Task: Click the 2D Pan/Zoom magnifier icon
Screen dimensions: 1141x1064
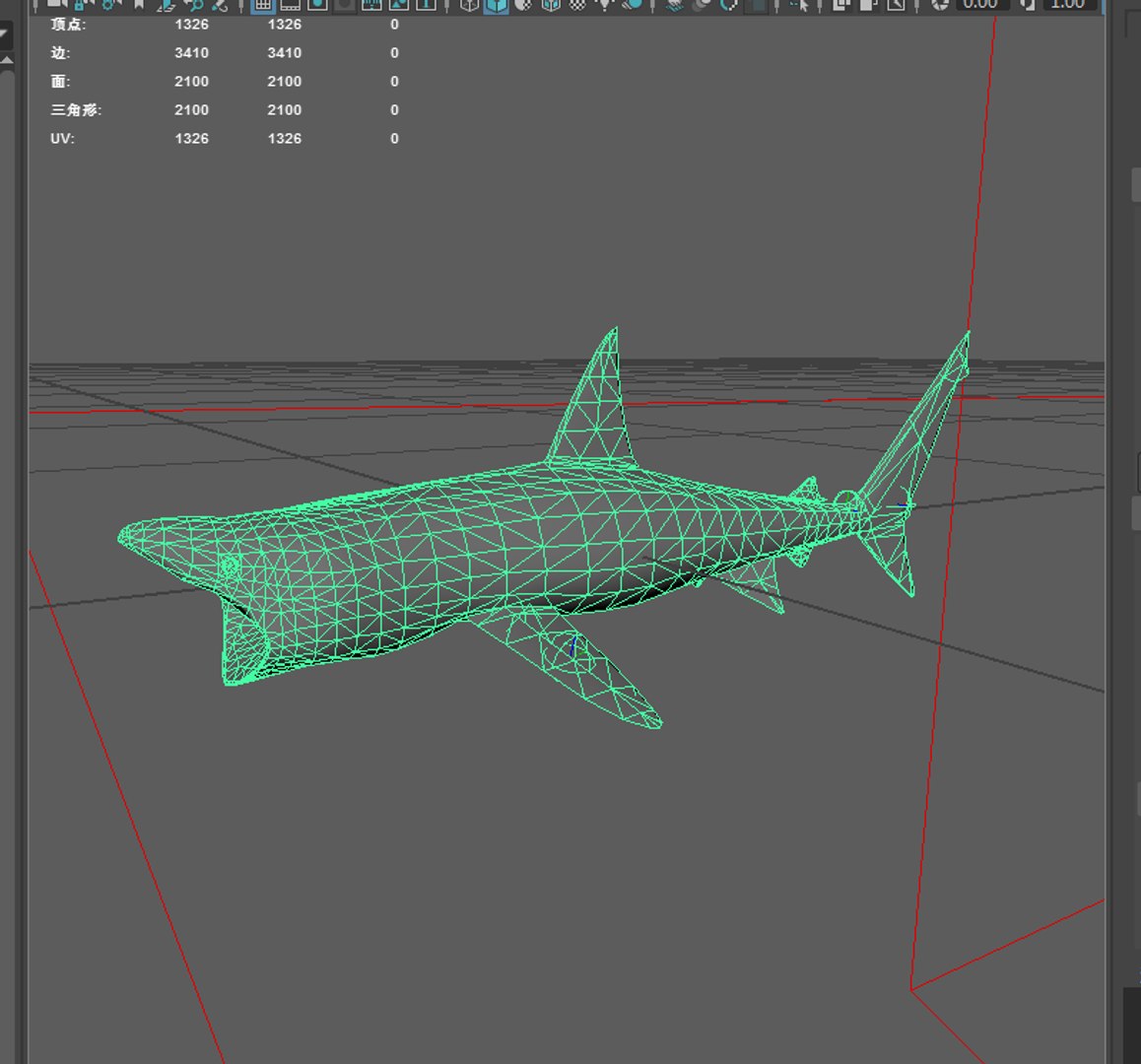Action: pos(194,4)
